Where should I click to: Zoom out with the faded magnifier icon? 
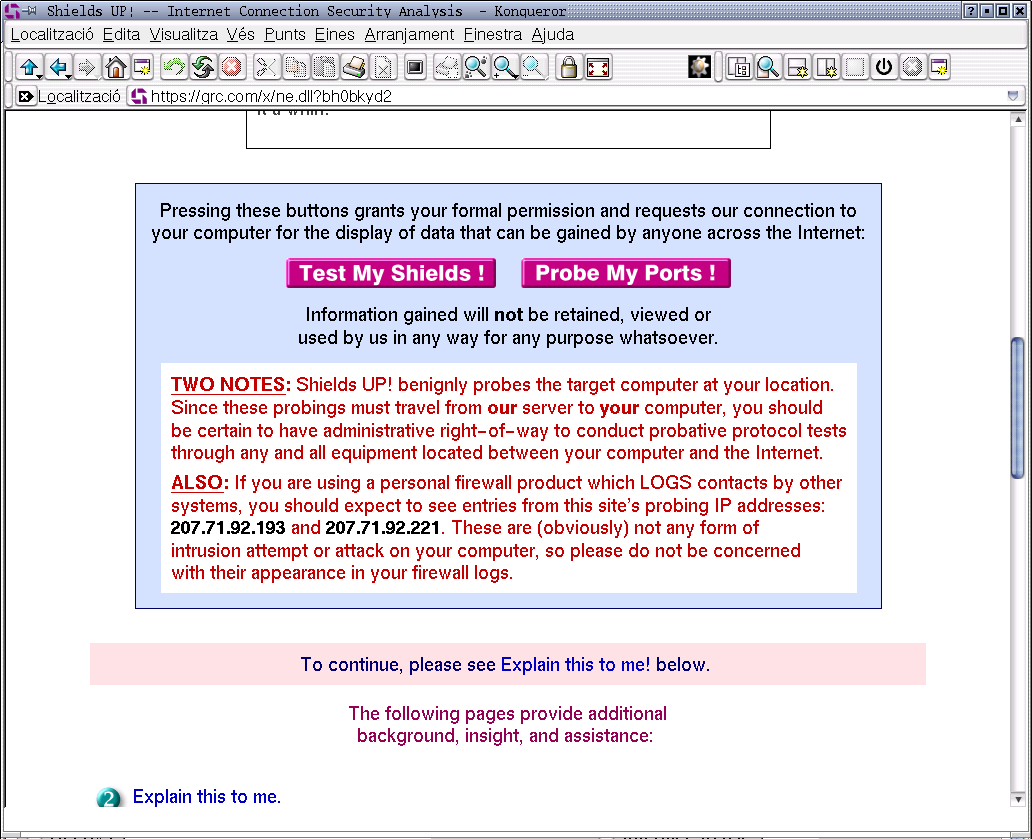(534, 66)
